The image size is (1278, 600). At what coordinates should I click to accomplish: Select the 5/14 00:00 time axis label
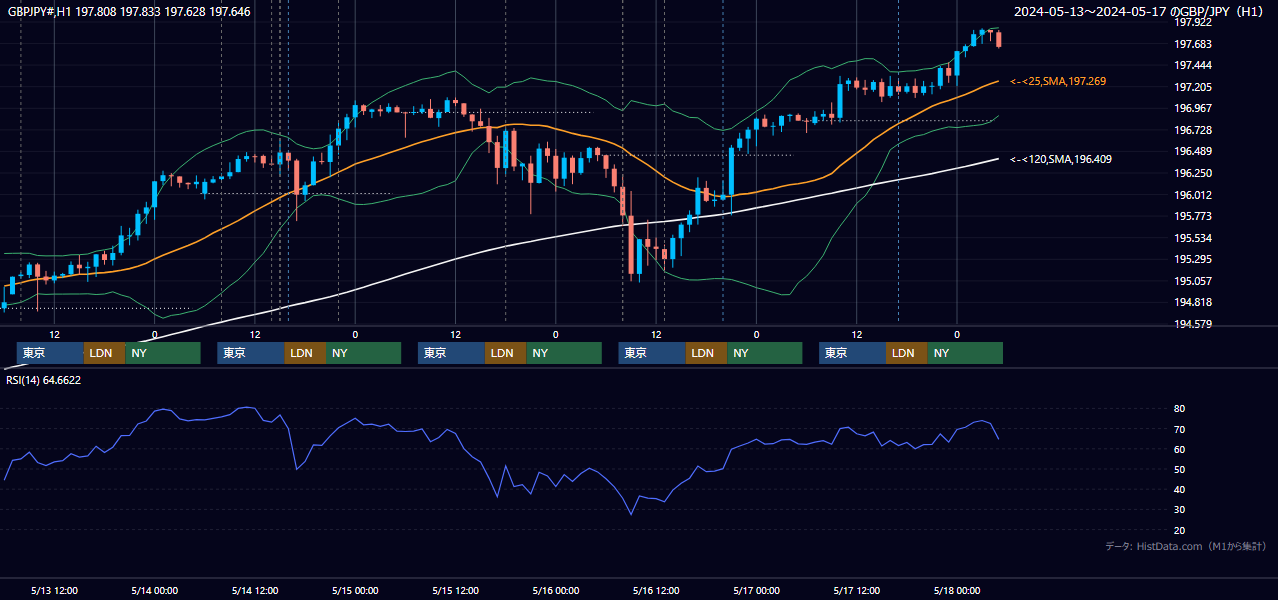[x=155, y=590]
